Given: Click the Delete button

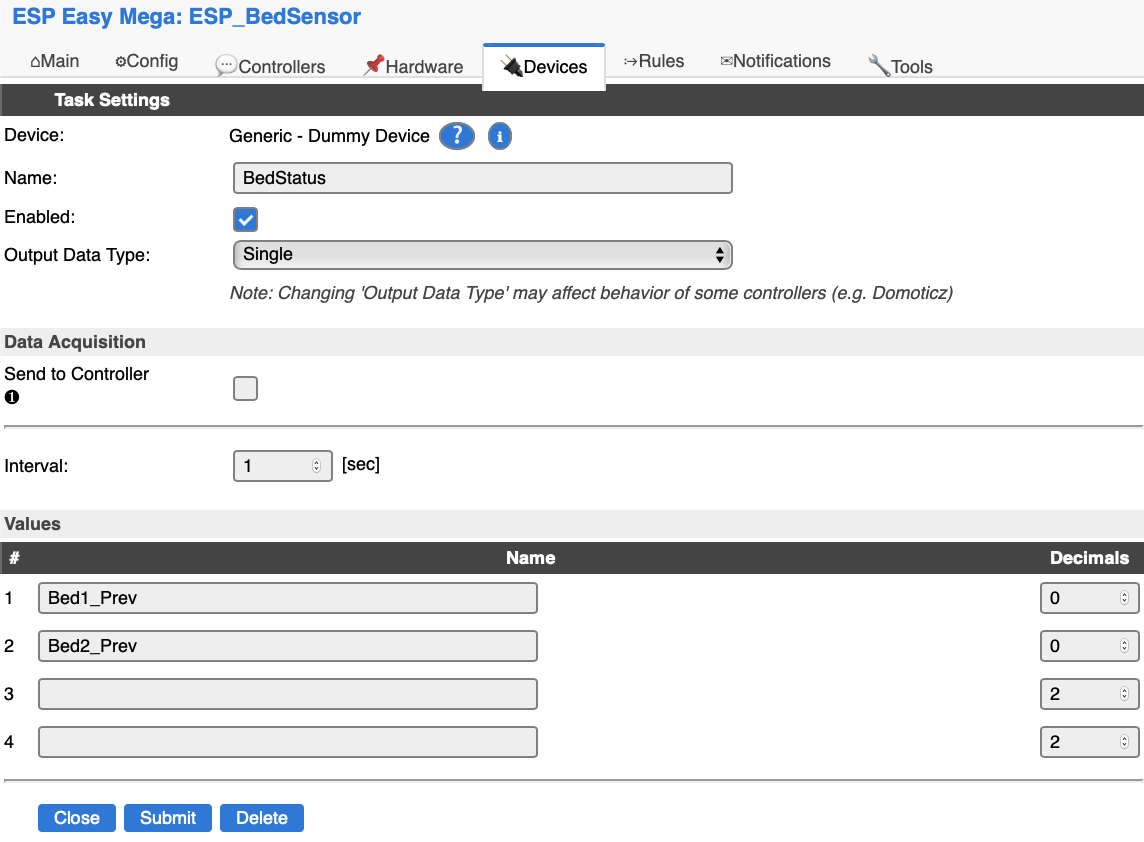Looking at the screenshot, I should point(261,818).
